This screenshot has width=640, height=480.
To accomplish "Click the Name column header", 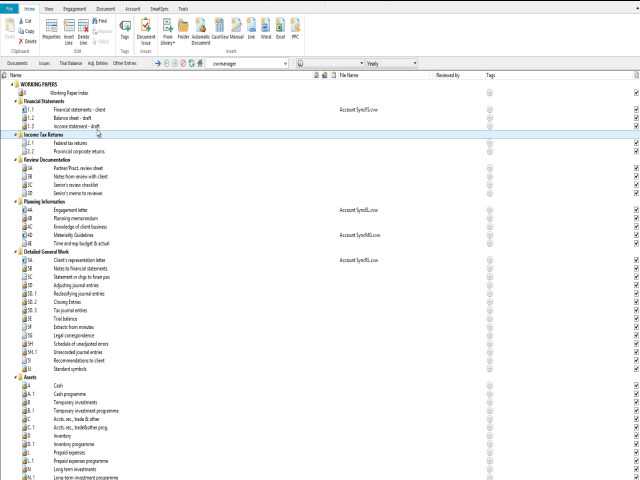I will click(x=159, y=75).
